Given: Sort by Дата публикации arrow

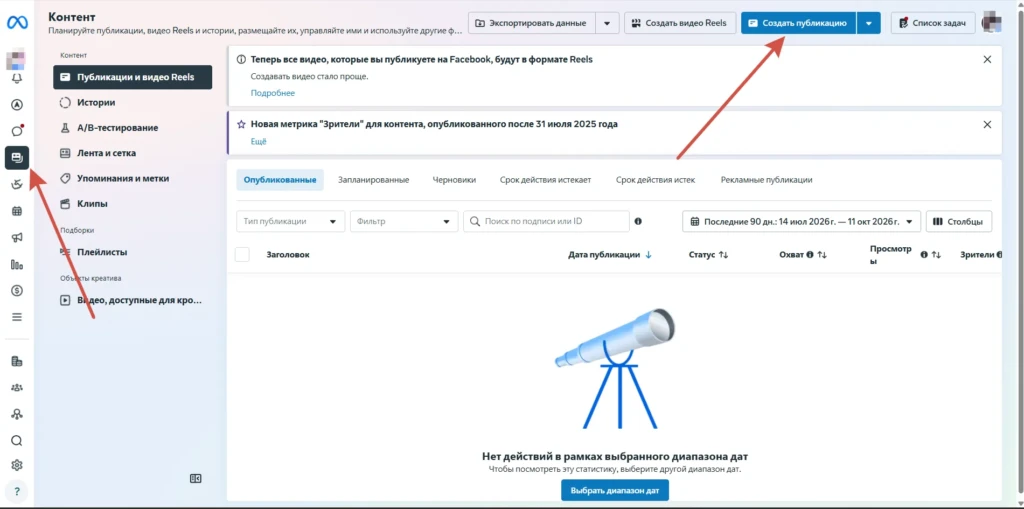Looking at the screenshot, I should pyautogui.click(x=648, y=255).
